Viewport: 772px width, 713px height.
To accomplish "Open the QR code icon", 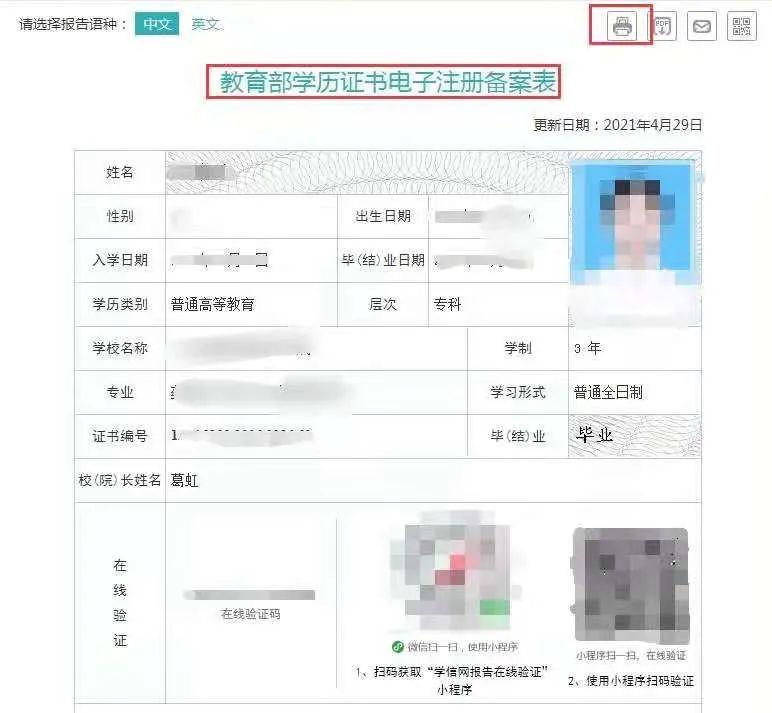I will pos(741,26).
